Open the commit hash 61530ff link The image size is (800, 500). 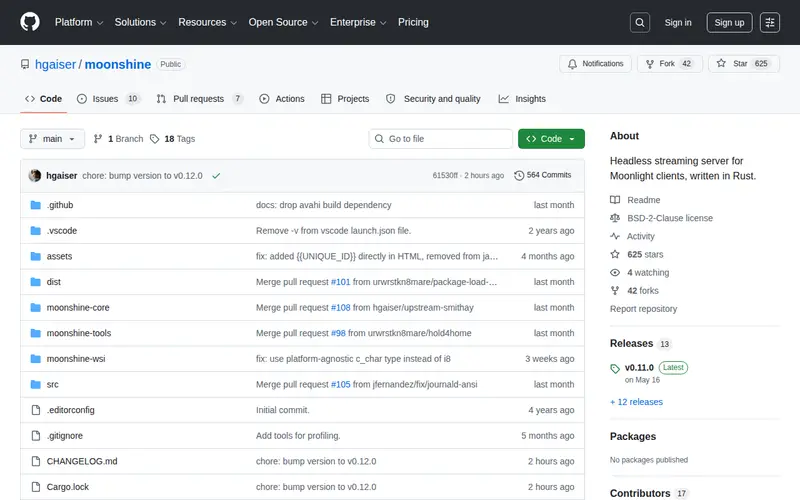445,176
